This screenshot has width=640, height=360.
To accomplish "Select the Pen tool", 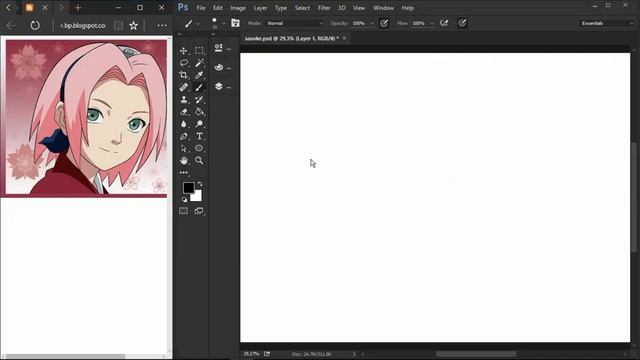I will (184, 136).
